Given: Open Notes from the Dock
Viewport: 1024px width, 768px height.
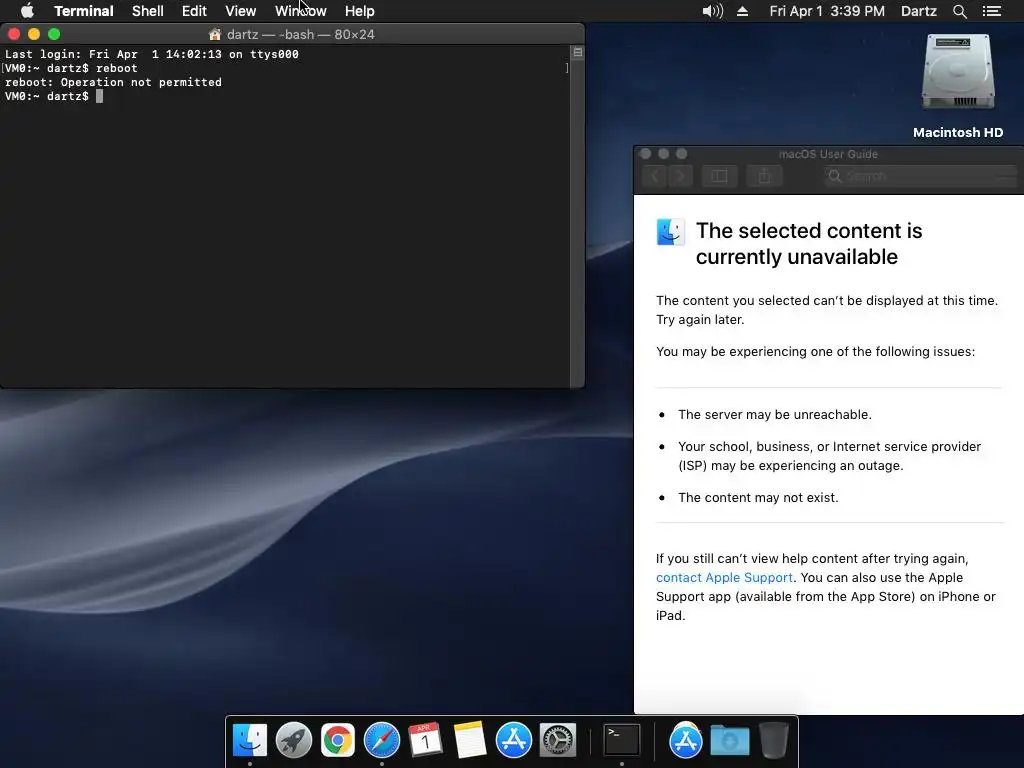Looking at the screenshot, I should pyautogui.click(x=470, y=740).
